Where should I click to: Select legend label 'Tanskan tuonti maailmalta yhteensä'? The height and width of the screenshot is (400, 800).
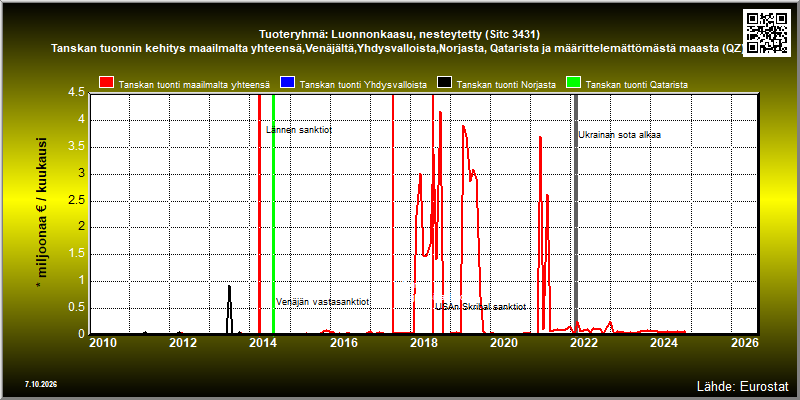194,85
